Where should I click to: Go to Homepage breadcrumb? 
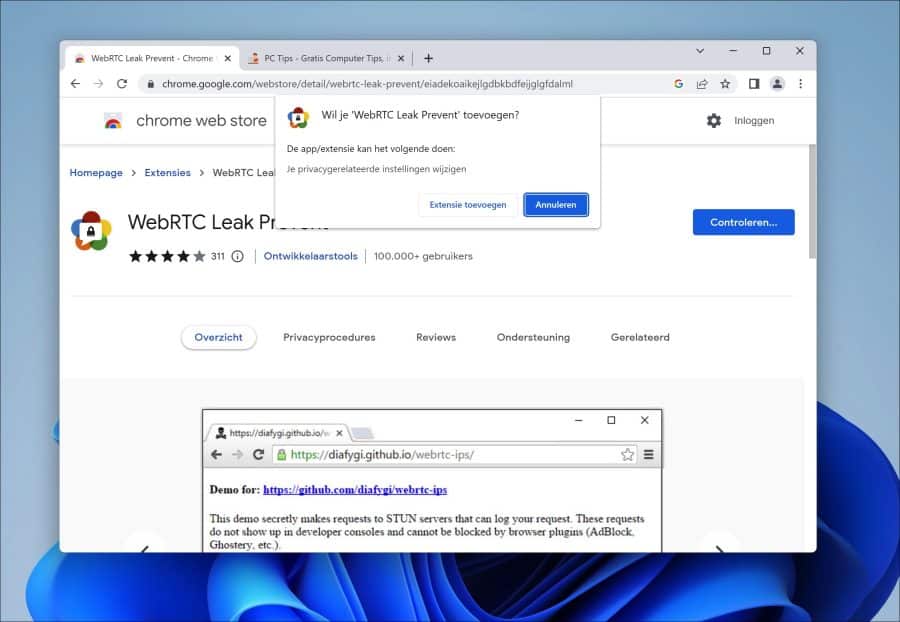96,173
